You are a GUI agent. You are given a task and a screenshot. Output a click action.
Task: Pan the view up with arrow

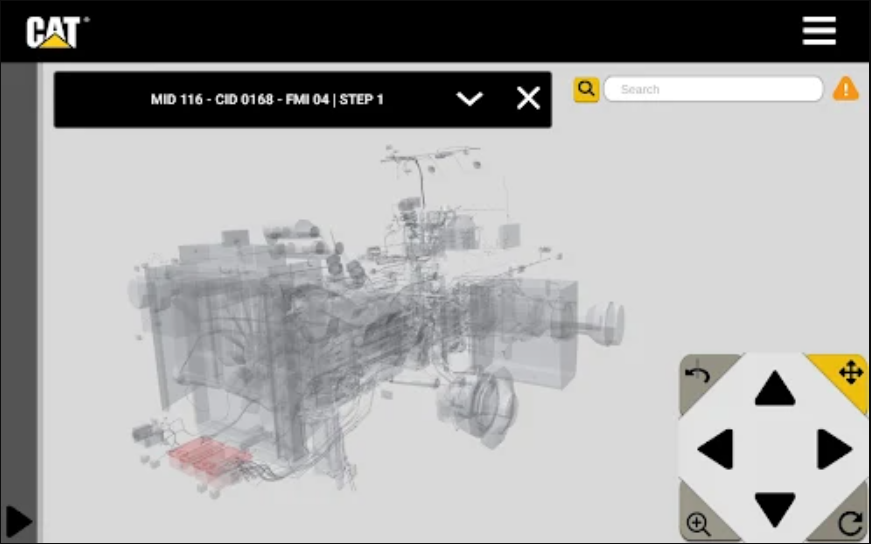[774, 388]
